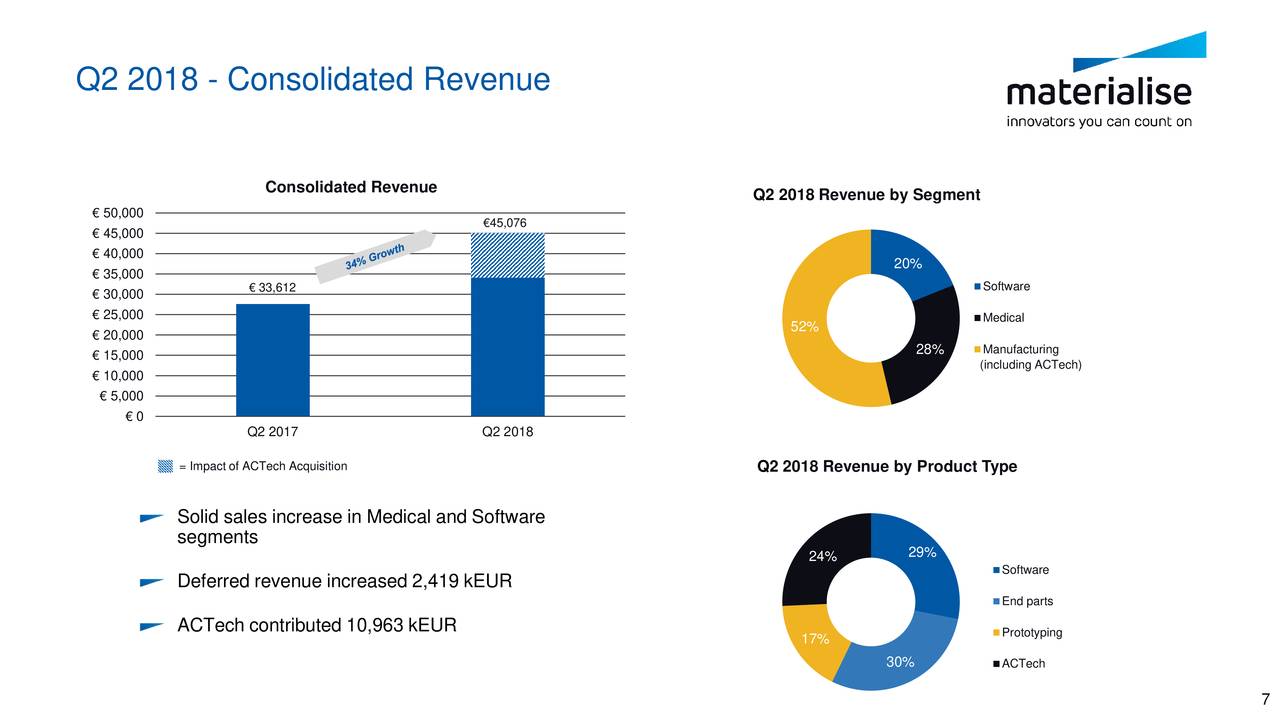Click the Prototyping legend label

coord(1032,634)
